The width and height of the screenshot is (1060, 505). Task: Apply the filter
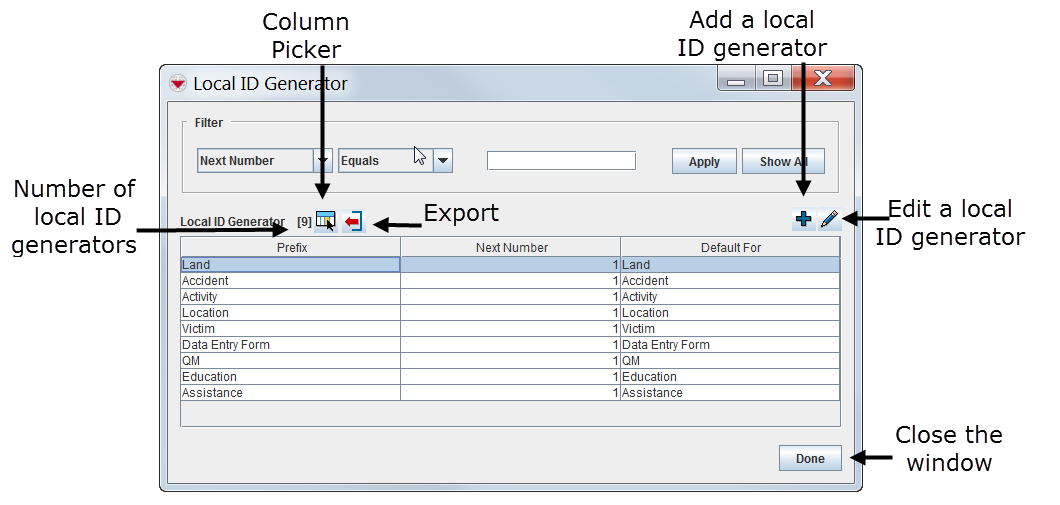coord(704,161)
